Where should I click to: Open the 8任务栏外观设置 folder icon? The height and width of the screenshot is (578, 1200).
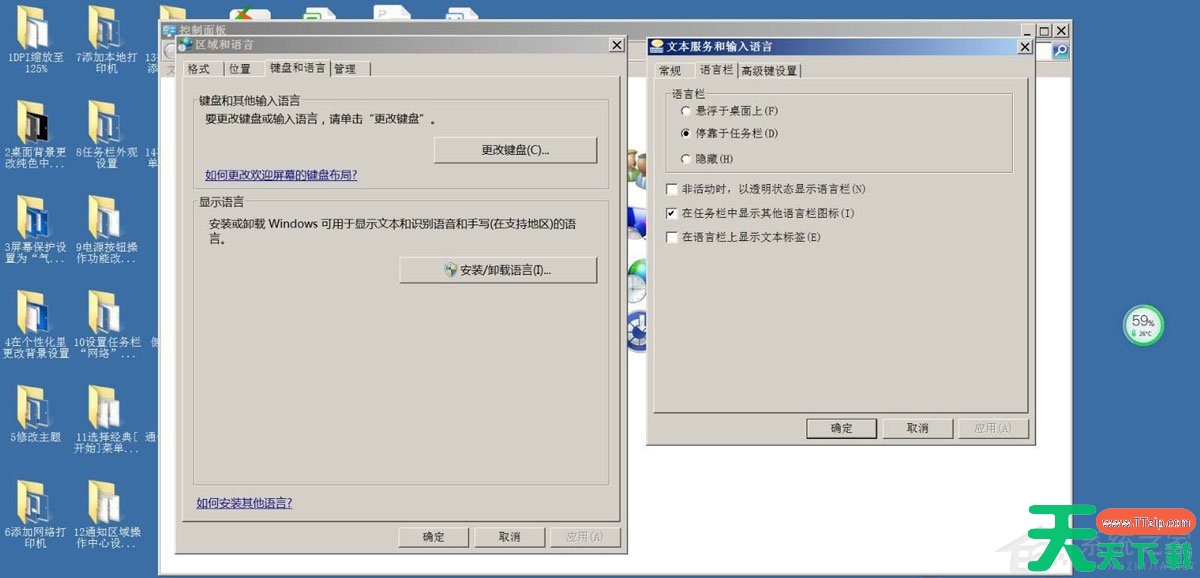click(x=105, y=135)
